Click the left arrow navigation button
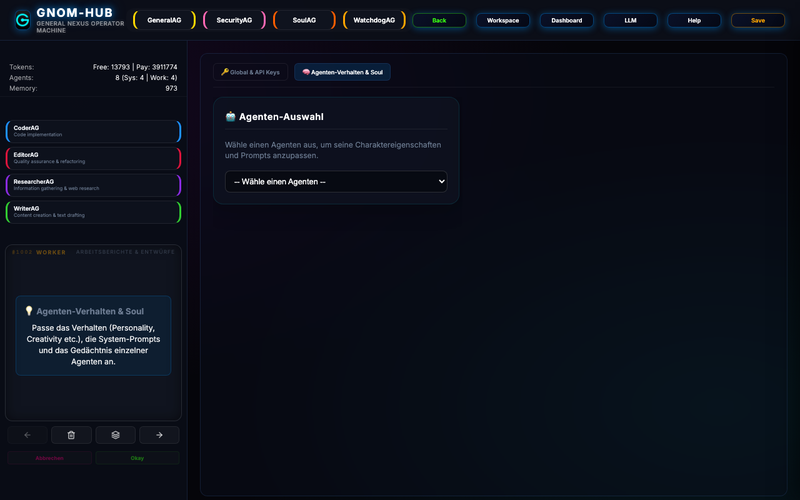The height and width of the screenshot is (500, 800). [x=28, y=435]
